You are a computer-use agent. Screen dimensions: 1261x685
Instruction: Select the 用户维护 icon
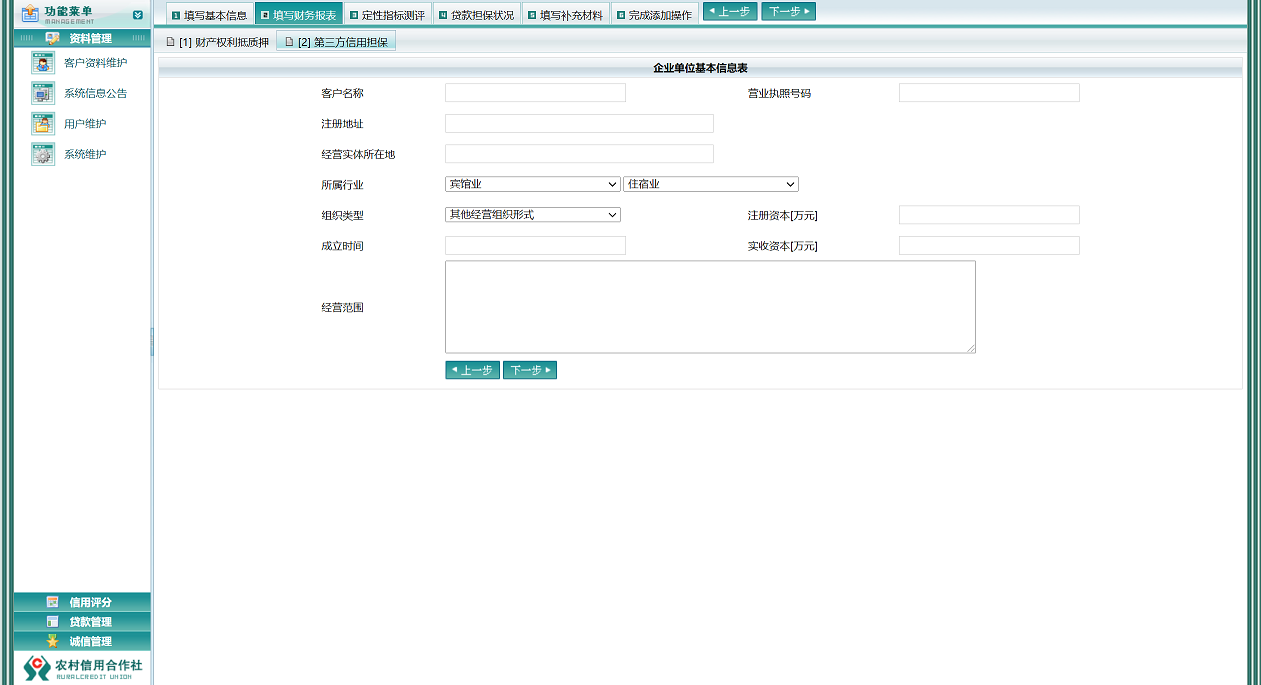point(42,123)
